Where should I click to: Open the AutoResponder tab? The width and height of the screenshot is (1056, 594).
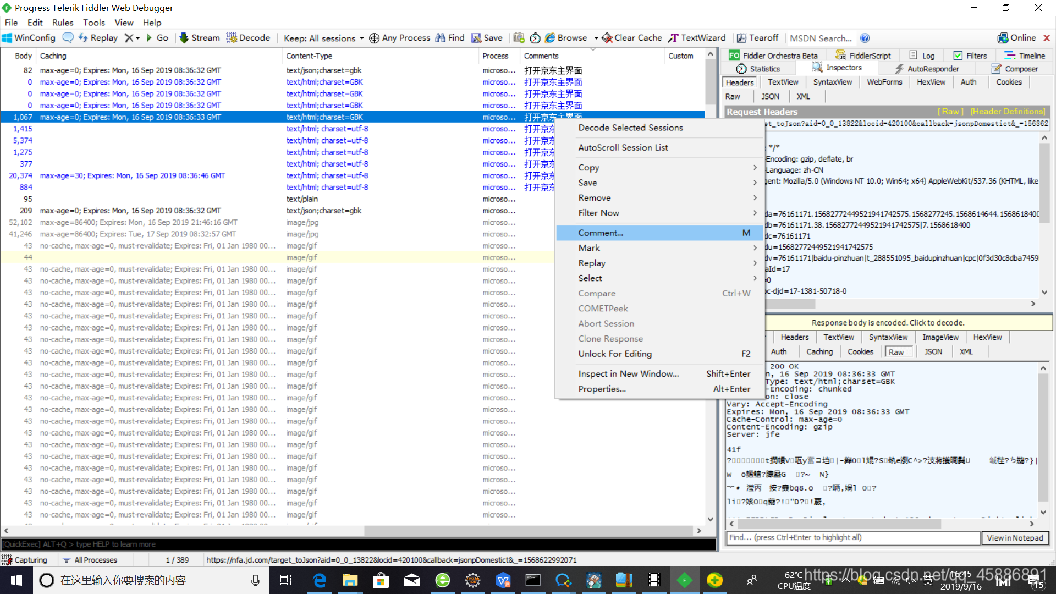(927, 69)
